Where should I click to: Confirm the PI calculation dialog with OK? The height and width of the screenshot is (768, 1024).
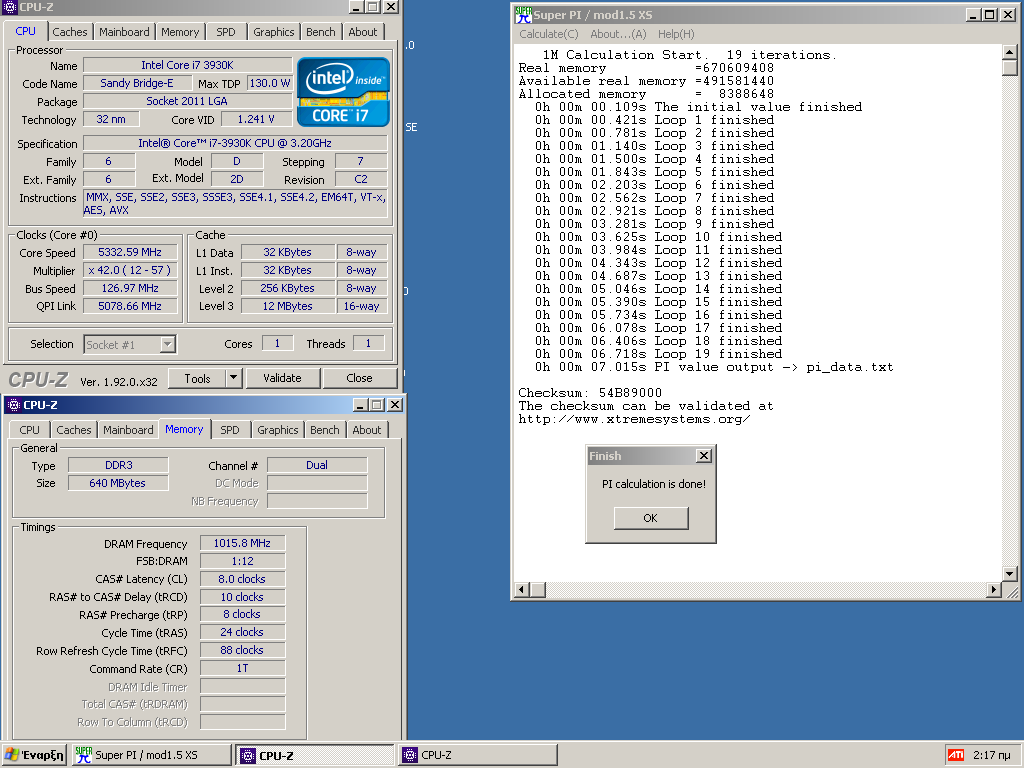(650, 518)
